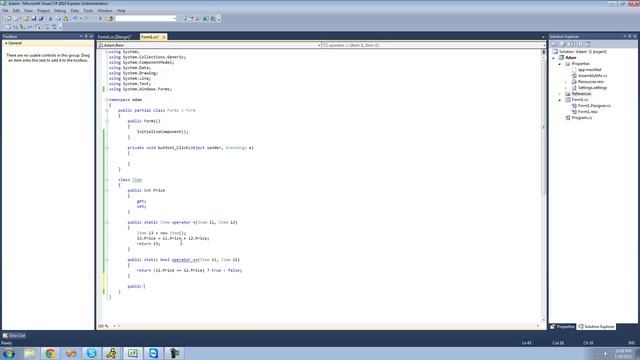Collapse the General group in Toolbox

pos(6,43)
